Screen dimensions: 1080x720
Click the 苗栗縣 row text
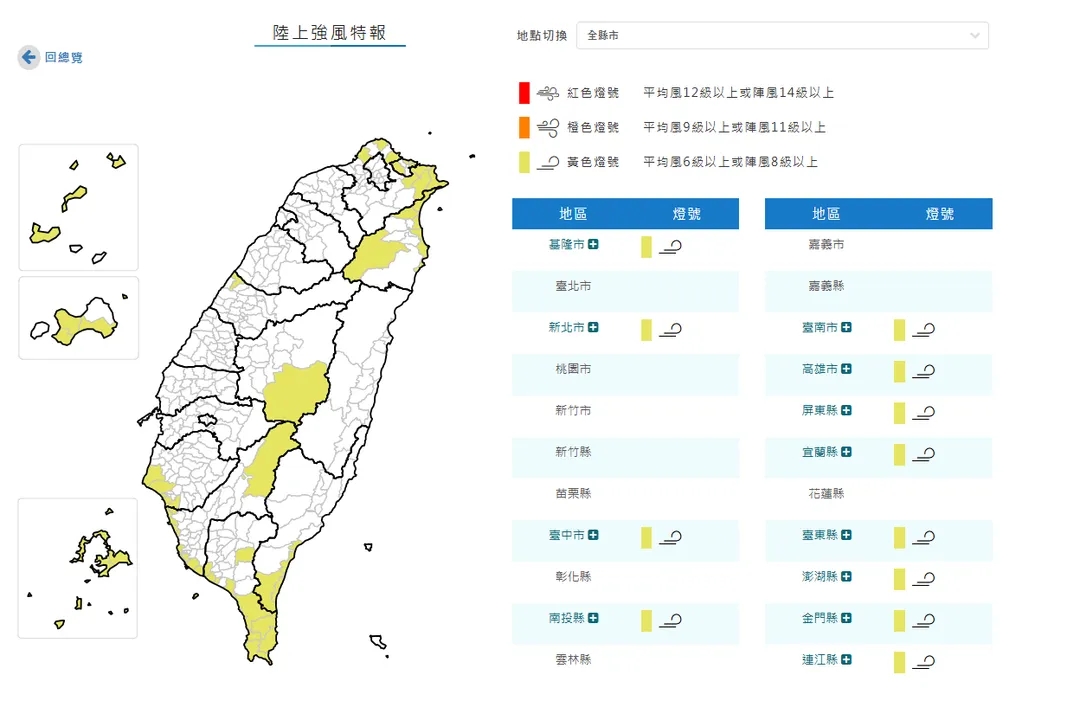(x=573, y=493)
